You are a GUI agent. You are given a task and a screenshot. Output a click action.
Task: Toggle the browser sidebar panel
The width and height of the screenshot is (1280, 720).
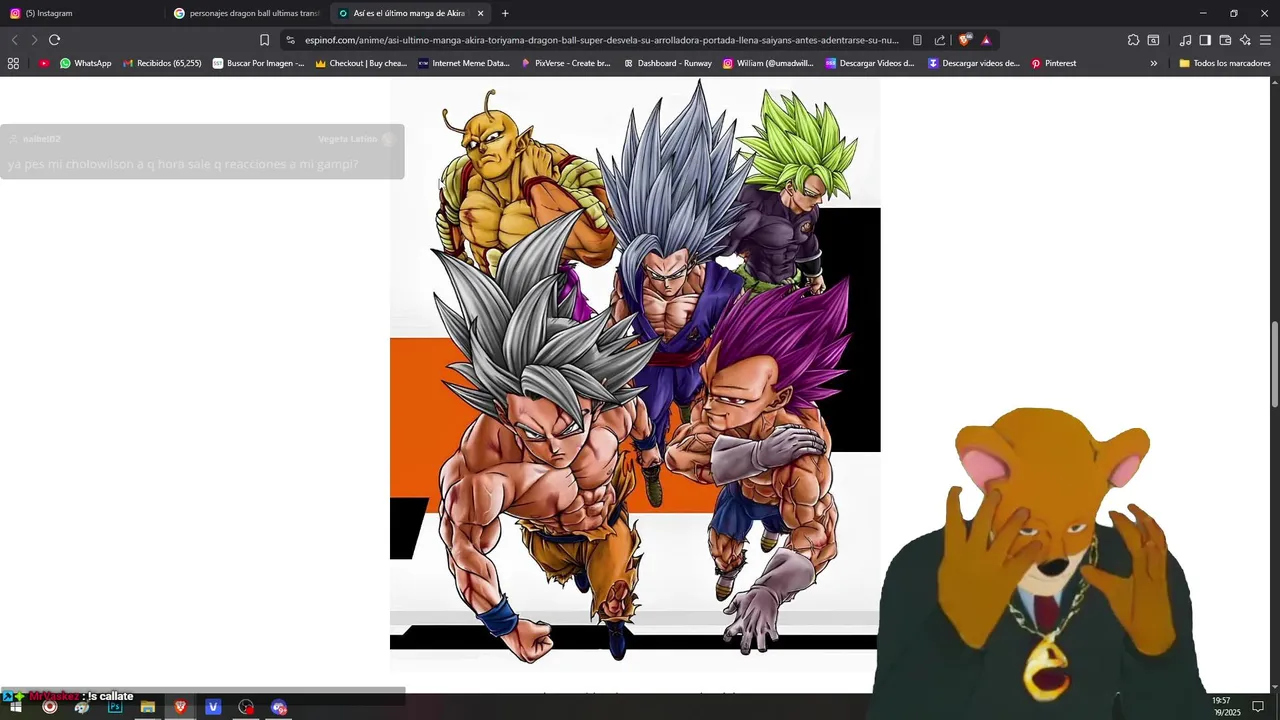coord(1205,40)
